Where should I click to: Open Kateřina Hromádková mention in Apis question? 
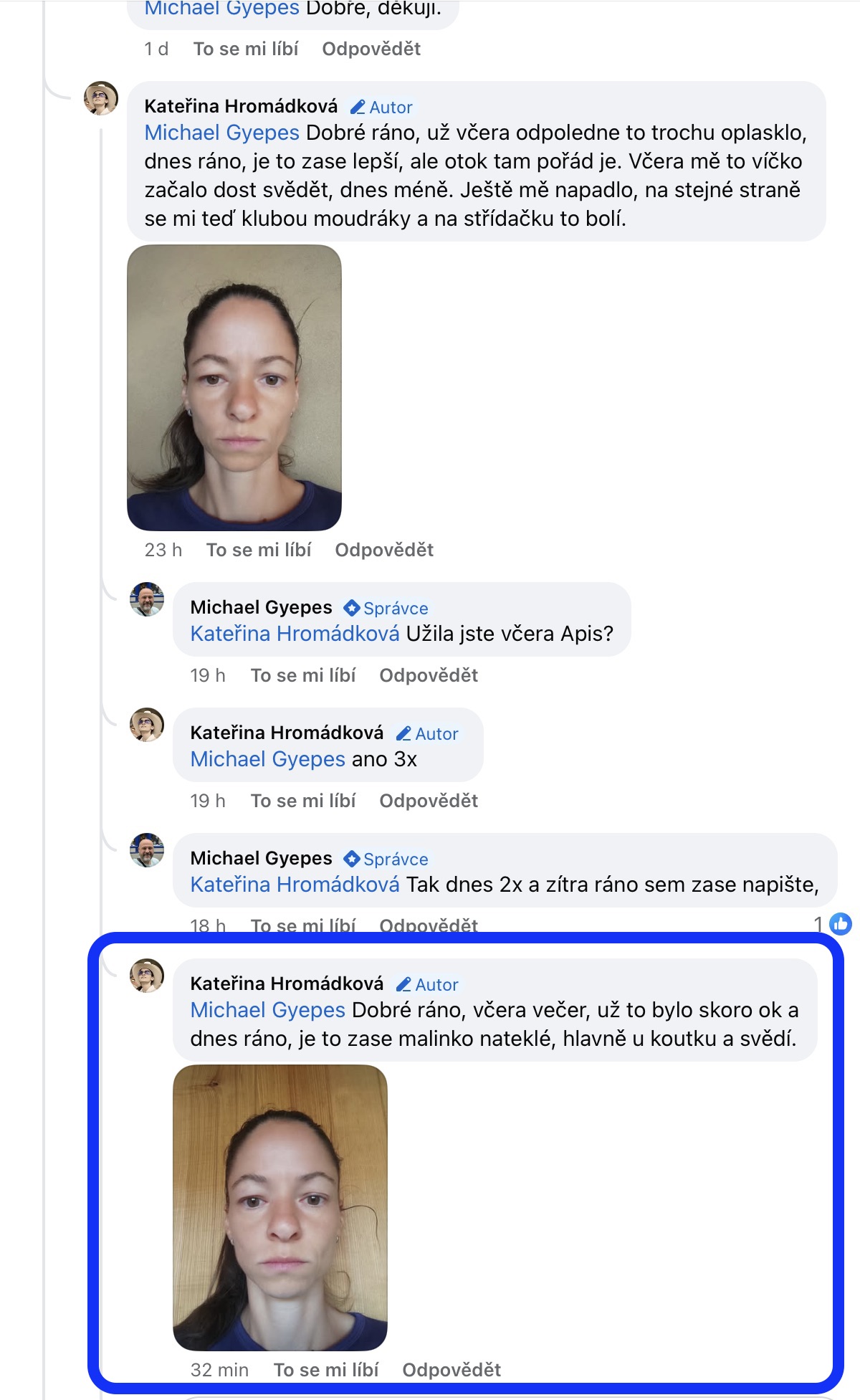(295, 634)
